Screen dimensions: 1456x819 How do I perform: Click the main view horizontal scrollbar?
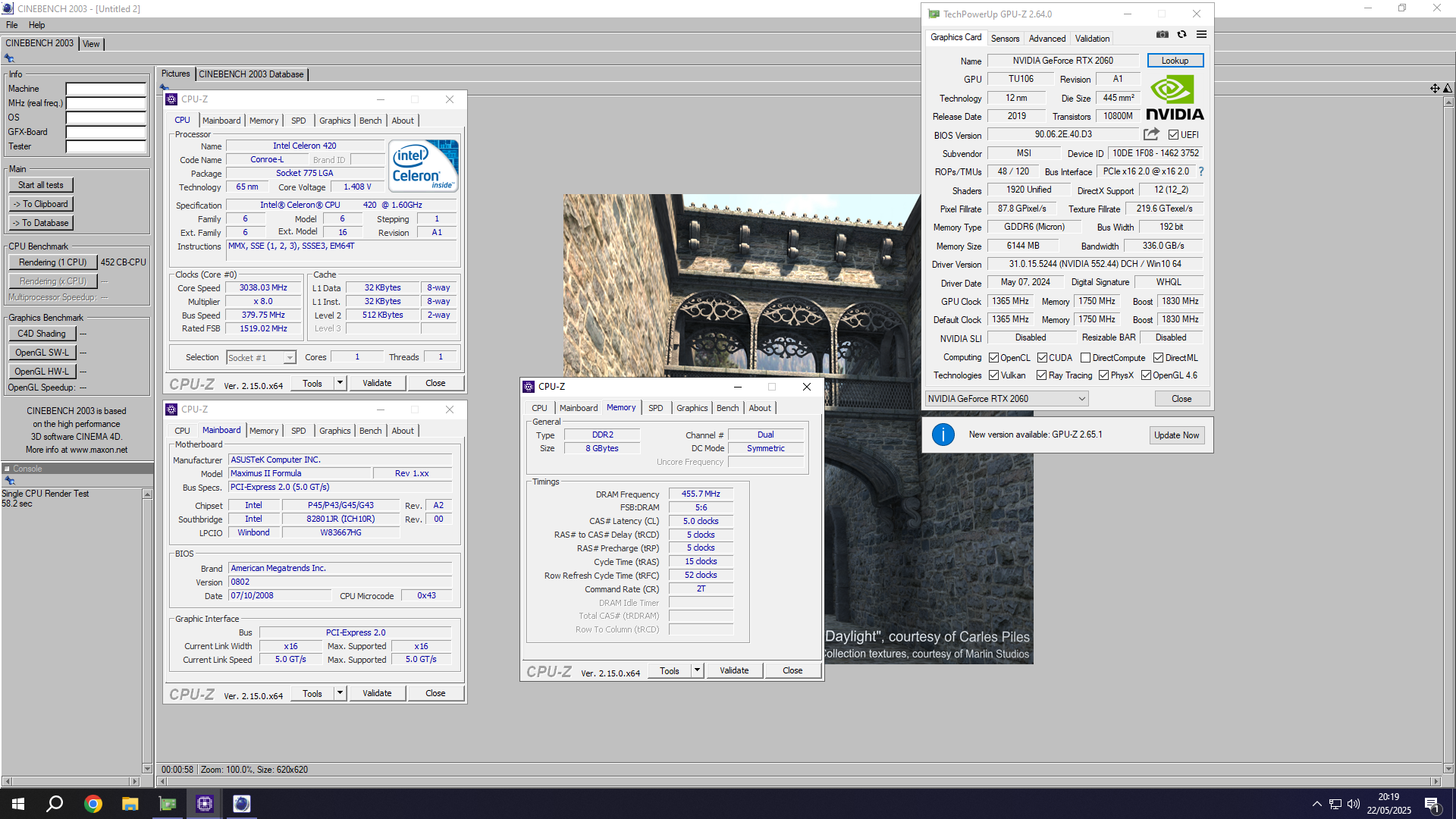pyautogui.click(x=799, y=781)
